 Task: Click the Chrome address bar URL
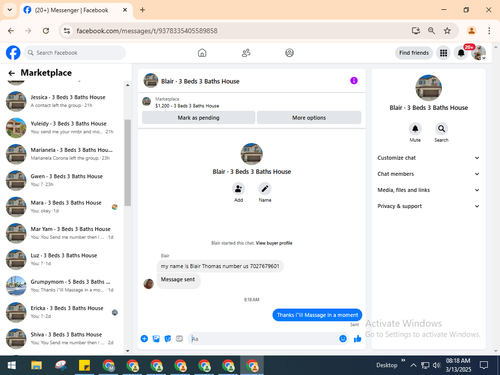point(147,31)
